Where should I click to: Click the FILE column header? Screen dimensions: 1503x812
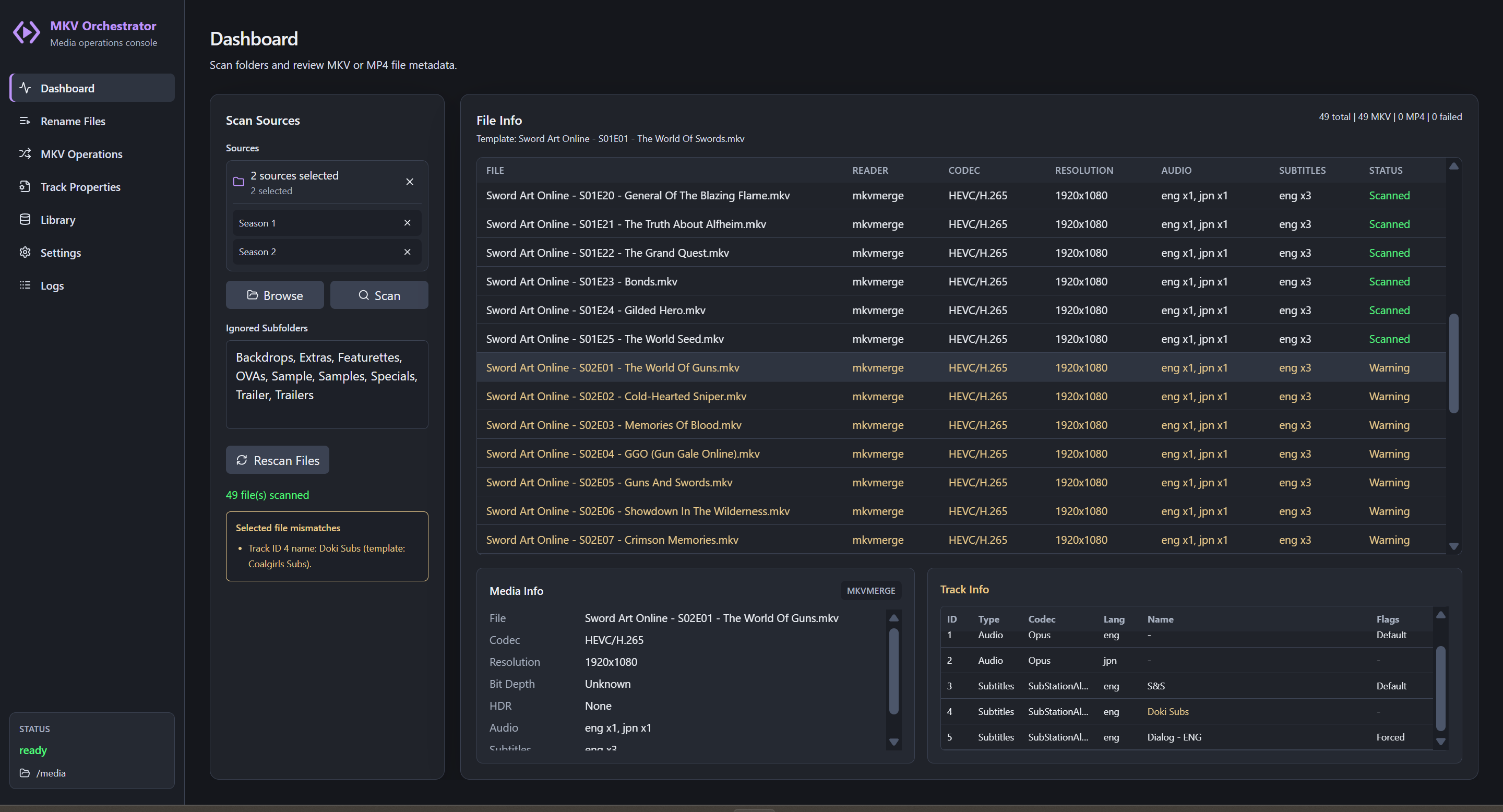tap(495, 170)
